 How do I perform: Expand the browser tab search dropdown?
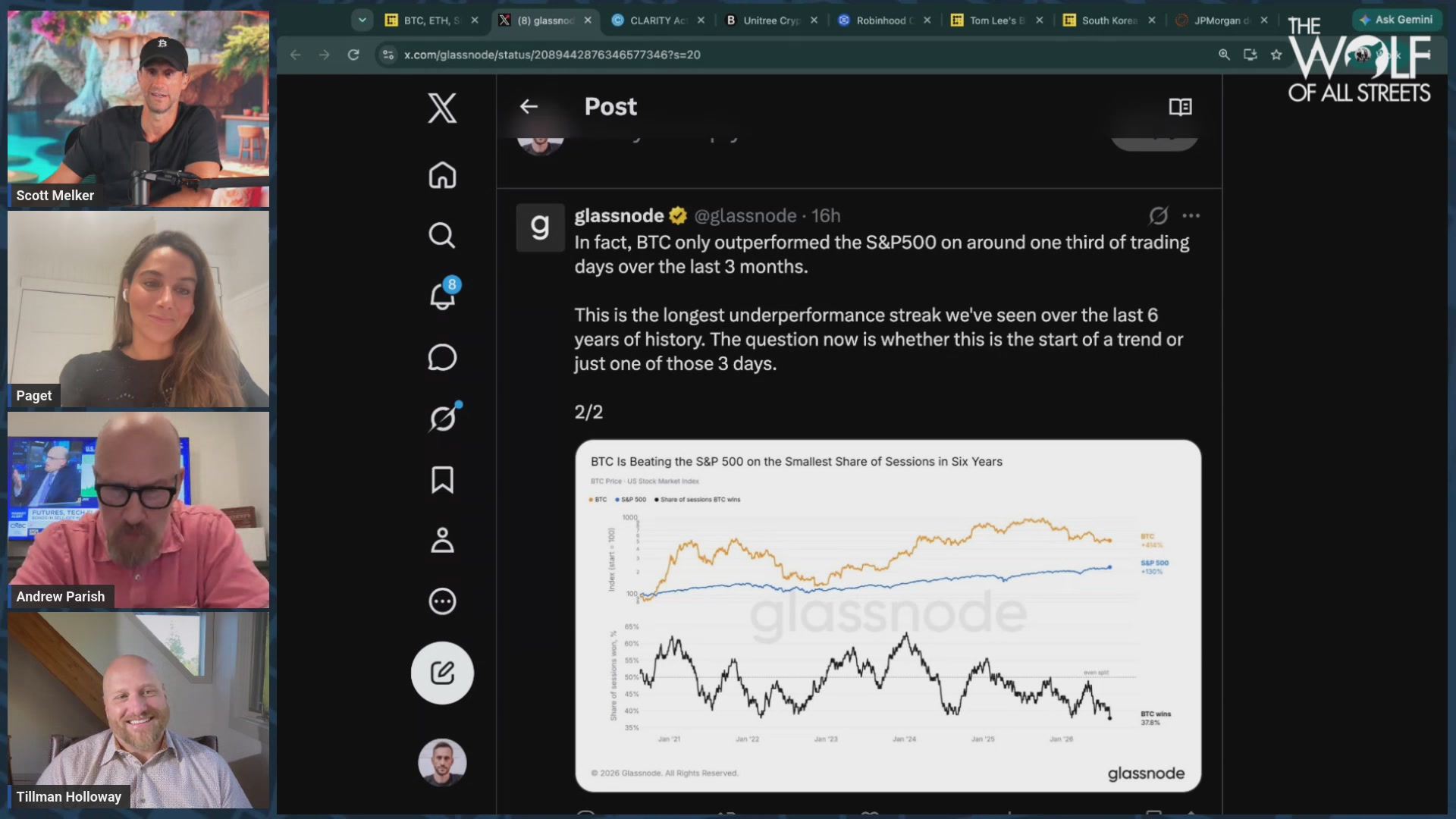pos(362,20)
